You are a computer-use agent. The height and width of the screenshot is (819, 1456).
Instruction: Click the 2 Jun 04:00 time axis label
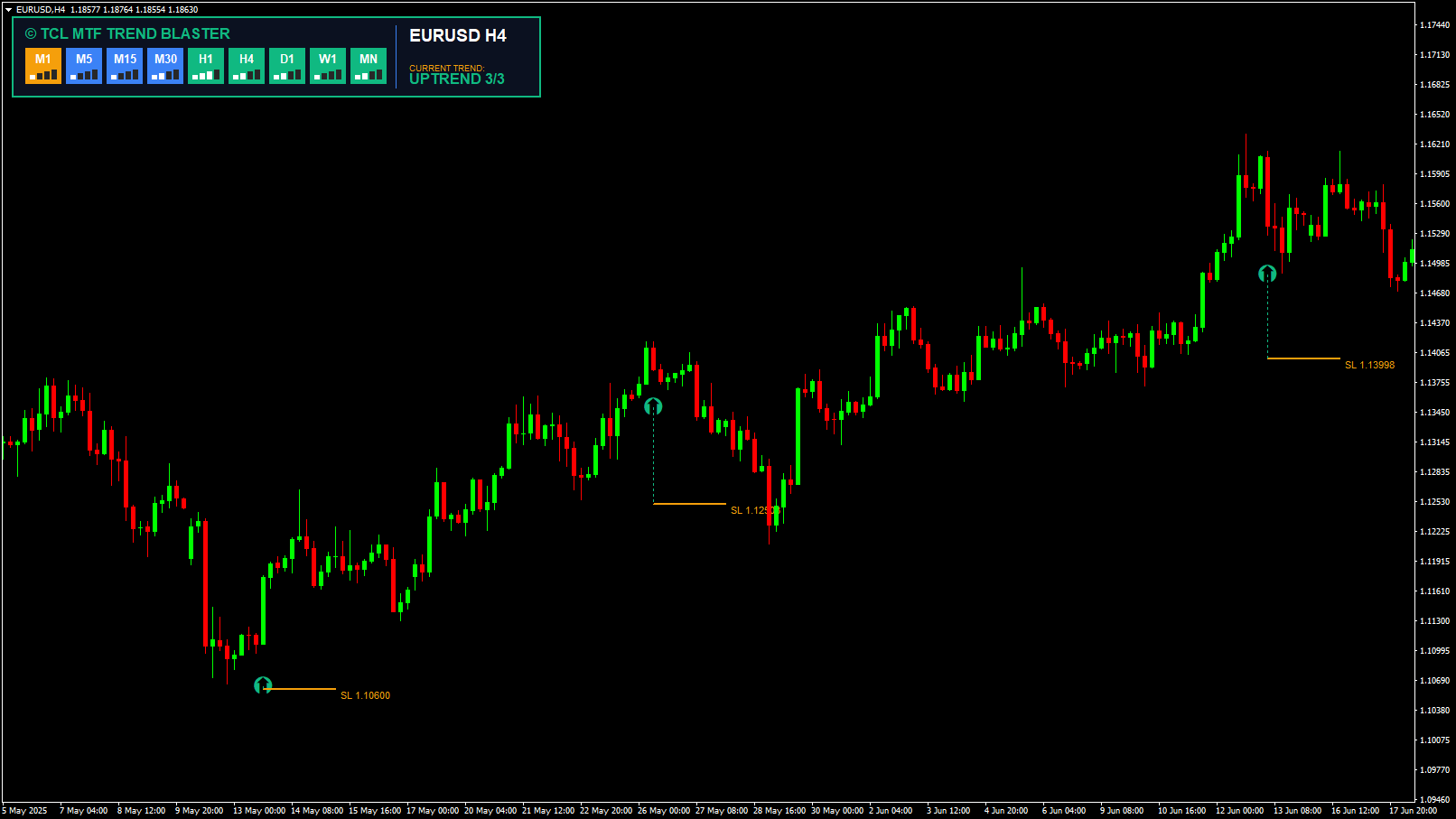point(891,810)
